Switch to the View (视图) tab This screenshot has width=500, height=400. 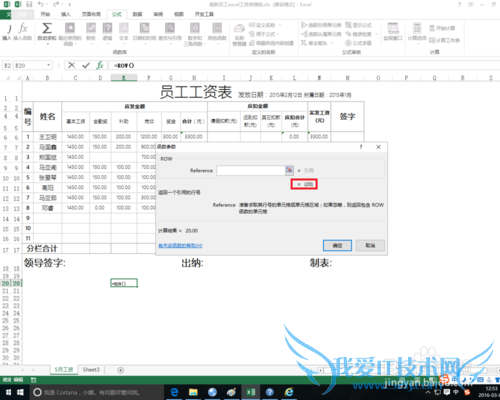pos(179,14)
